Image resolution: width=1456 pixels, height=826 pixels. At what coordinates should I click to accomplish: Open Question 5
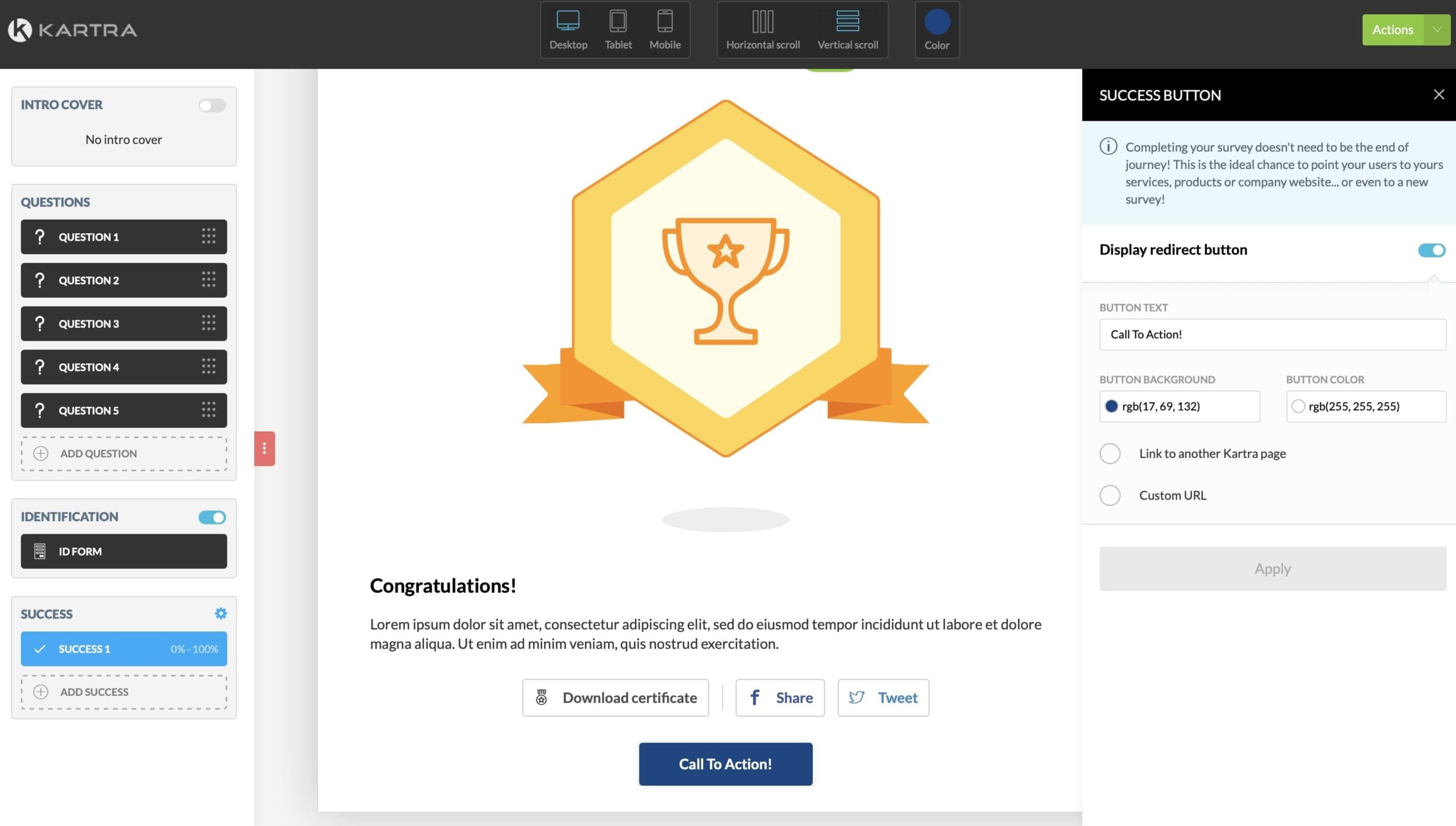(124, 410)
